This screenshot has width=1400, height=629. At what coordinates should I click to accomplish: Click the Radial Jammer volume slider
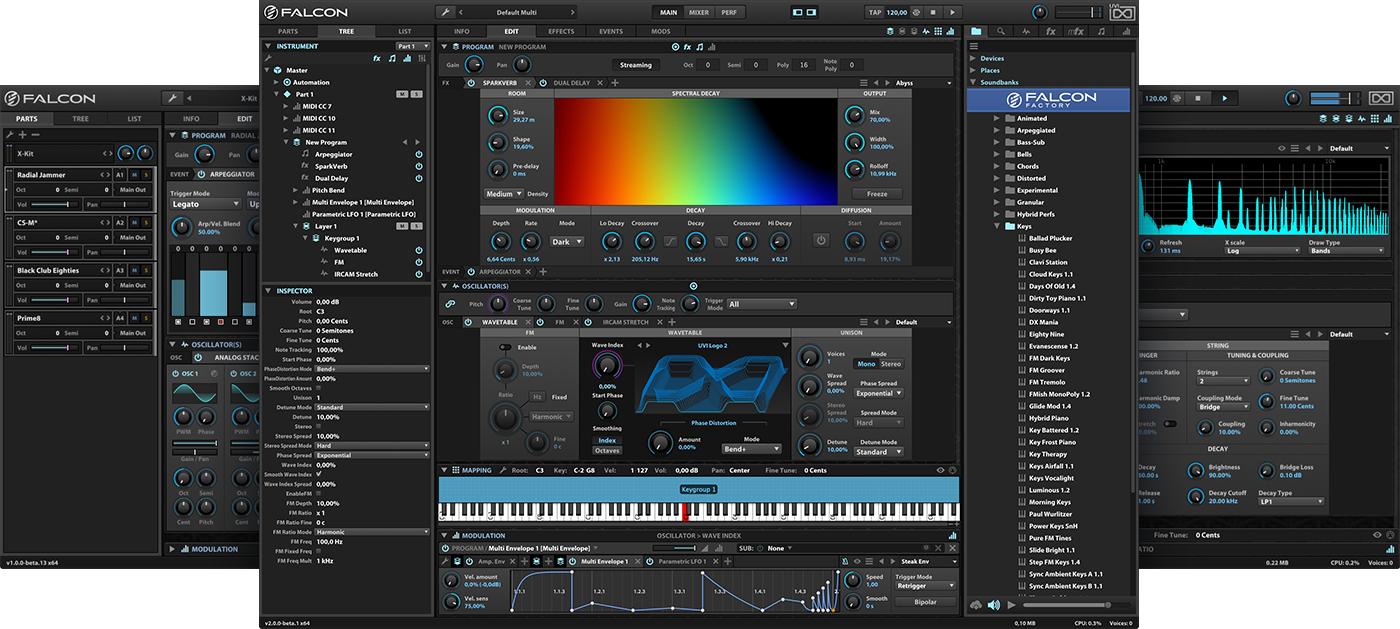click(x=54, y=203)
